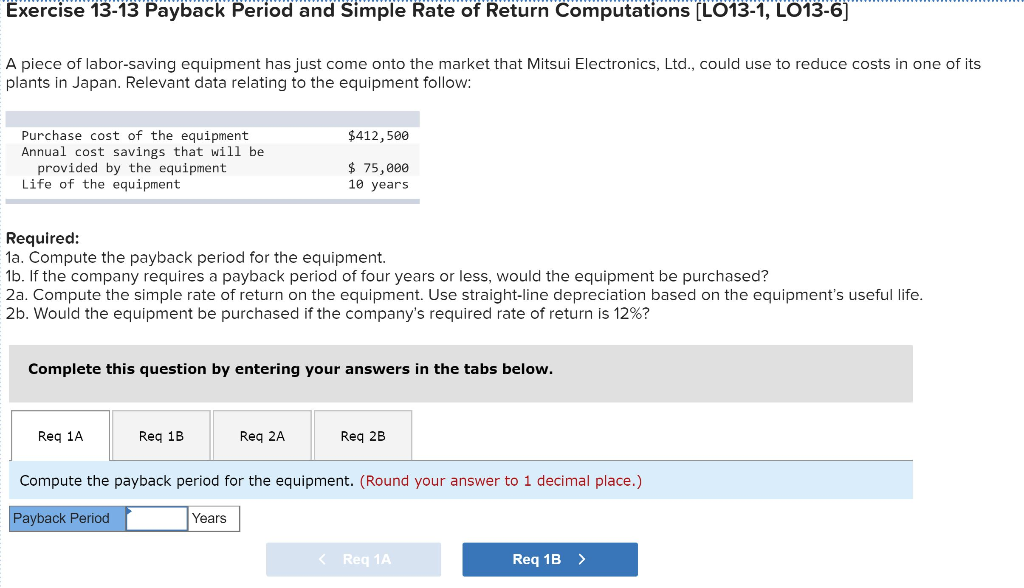Select the Req 2A tab

click(262, 436)
